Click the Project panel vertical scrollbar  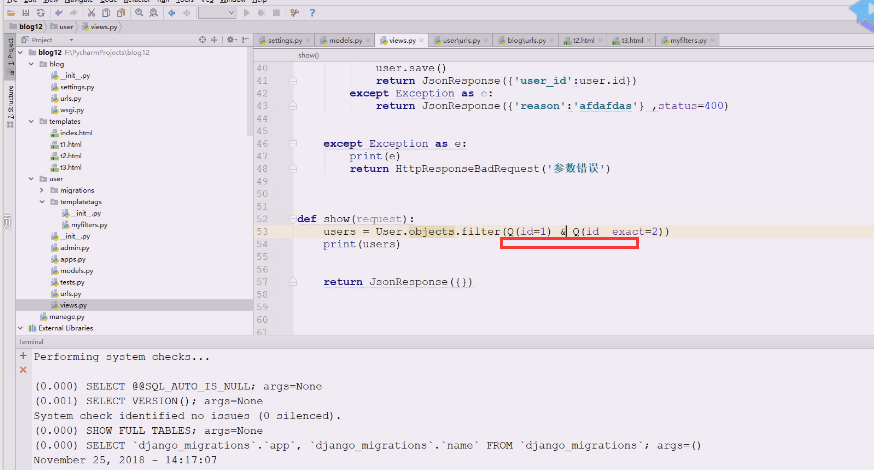pyautogui.click(x=250, y=92)
